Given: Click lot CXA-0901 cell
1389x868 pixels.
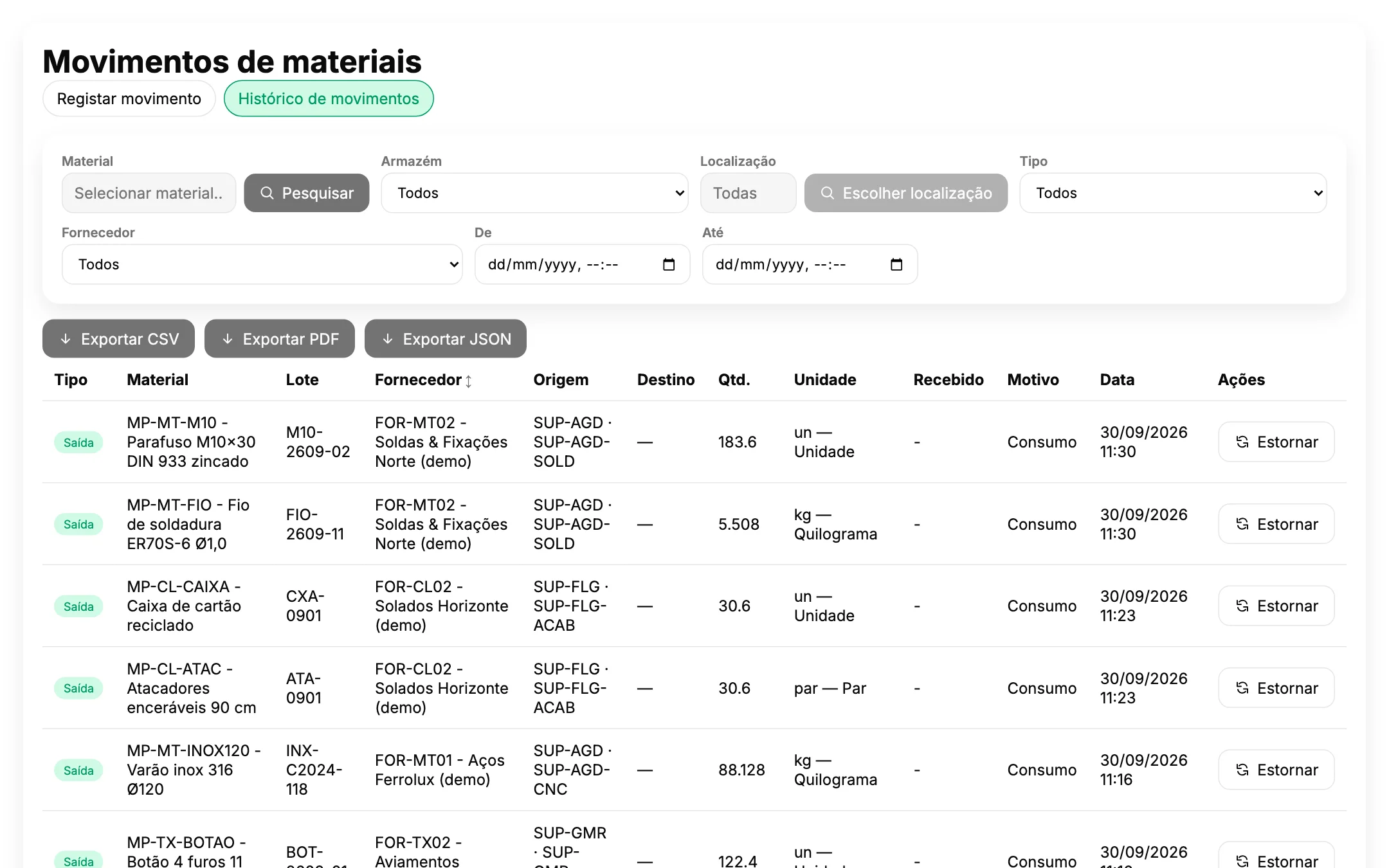Looking at the screenshot, I should click(305, 606).
